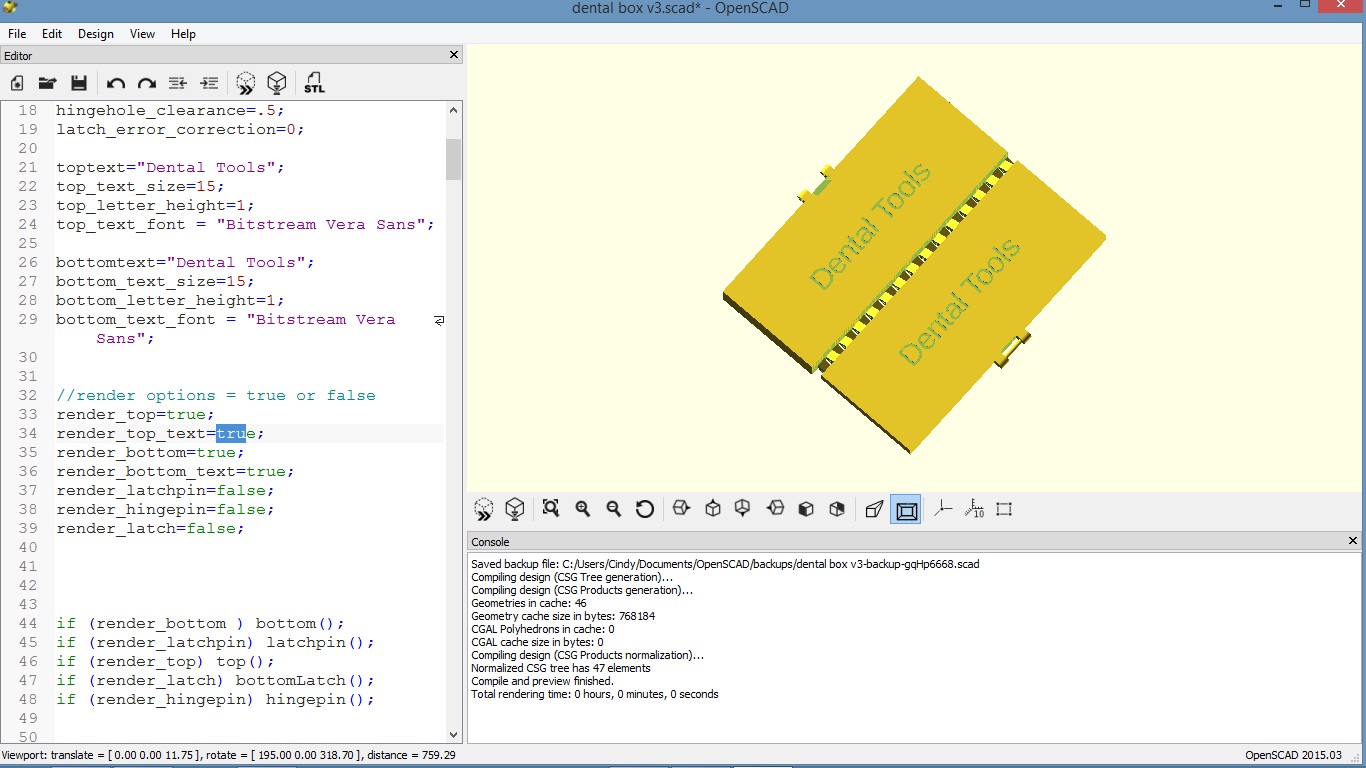Zoom in on the 3D view
This screenshot has height=768, width=1366.
pyautogui.click(x=583, y=509)
